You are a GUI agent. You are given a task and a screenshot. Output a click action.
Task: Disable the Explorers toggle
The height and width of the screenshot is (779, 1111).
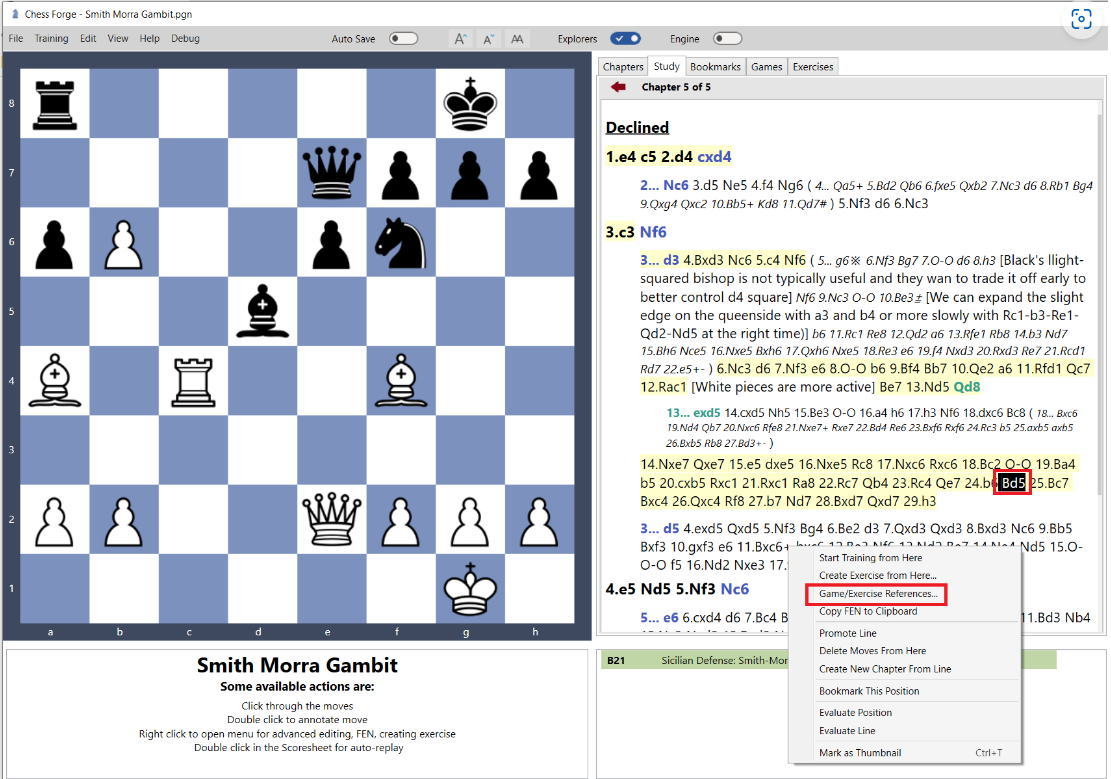pyautogui.click(x=624, y=36)
